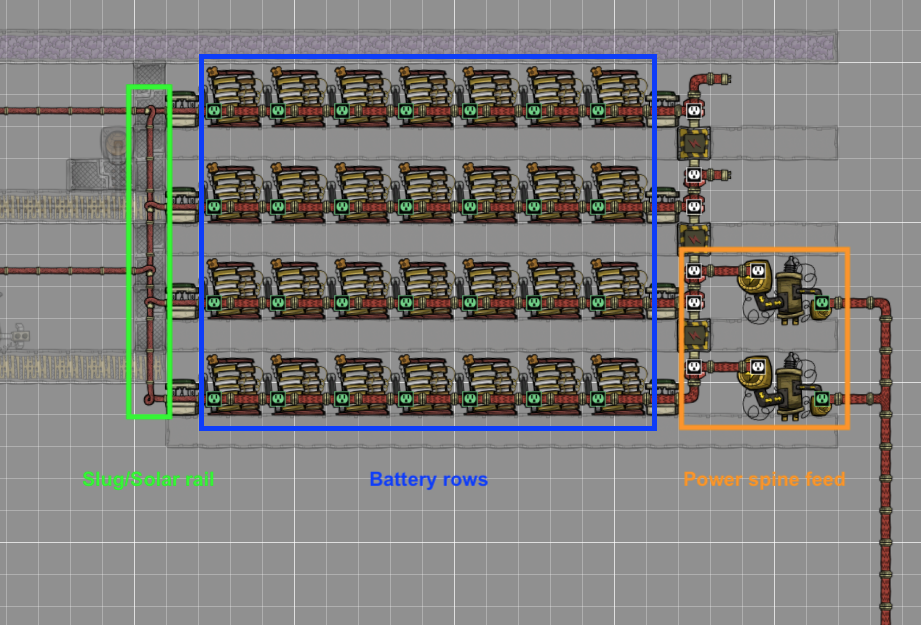Select the lower large power transformer

[x=787, y=387]
